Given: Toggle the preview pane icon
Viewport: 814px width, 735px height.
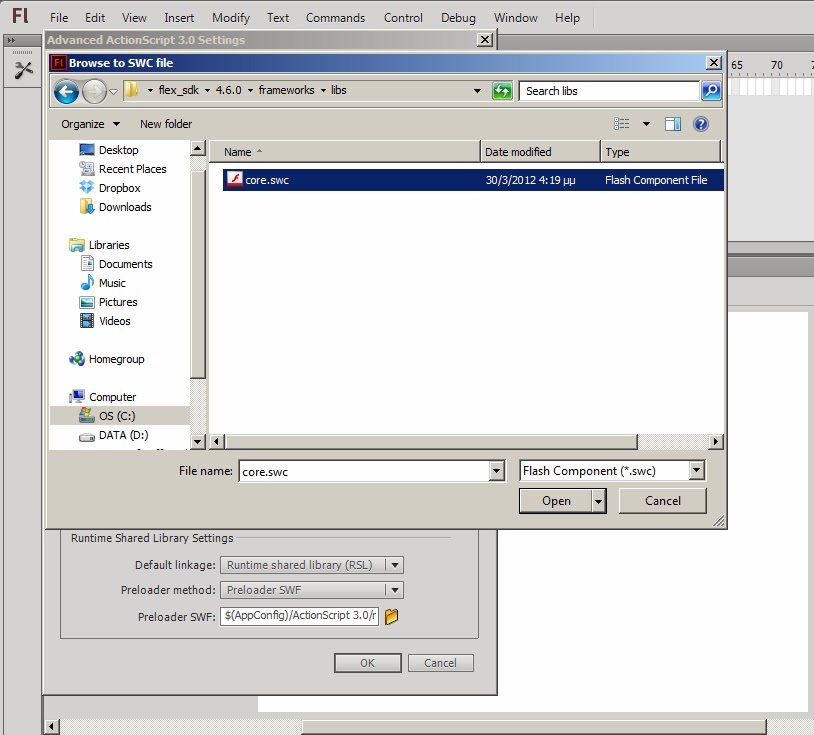Looking at the screenshot, I should [673, 124].
